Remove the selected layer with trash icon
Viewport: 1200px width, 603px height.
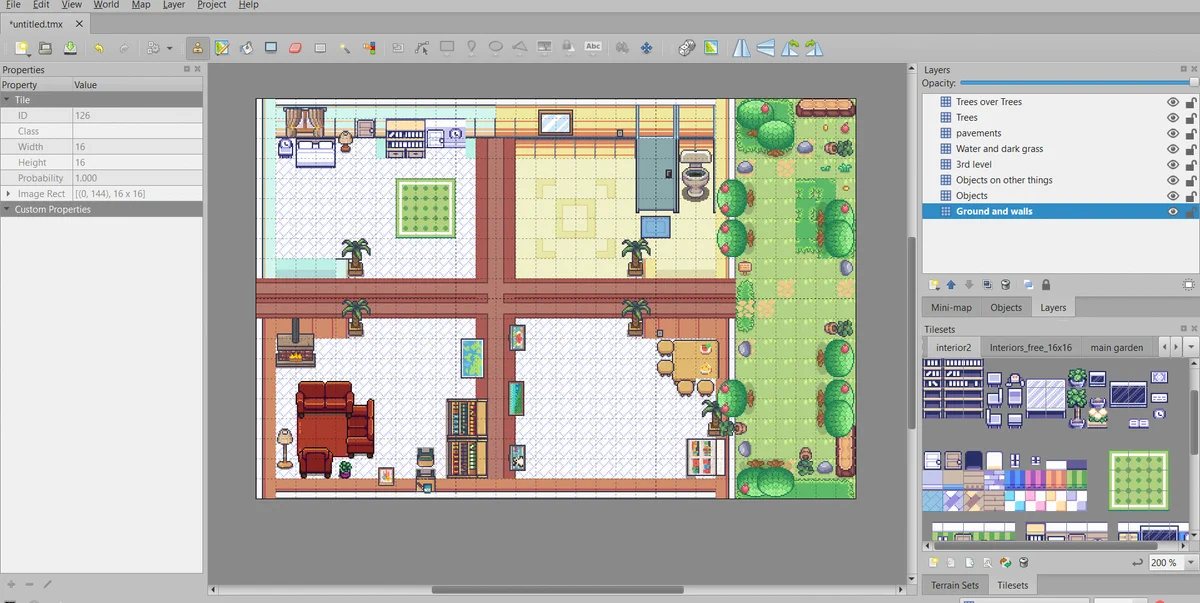click(1005, 285)
